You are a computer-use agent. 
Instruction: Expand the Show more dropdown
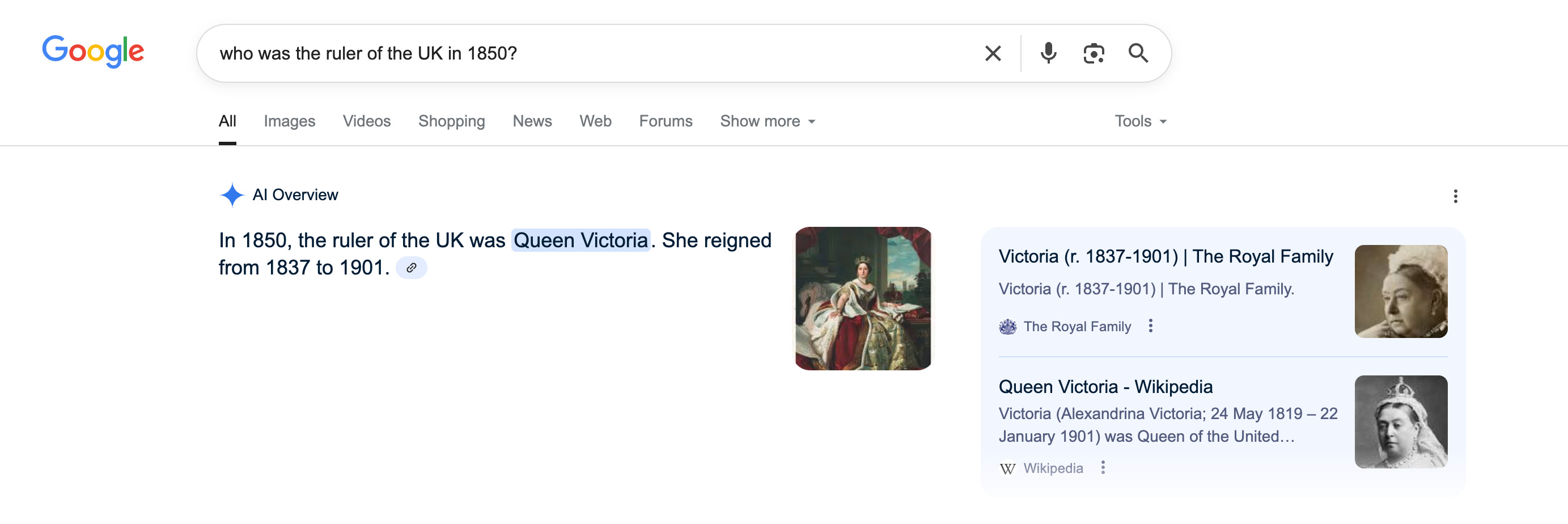768,121
